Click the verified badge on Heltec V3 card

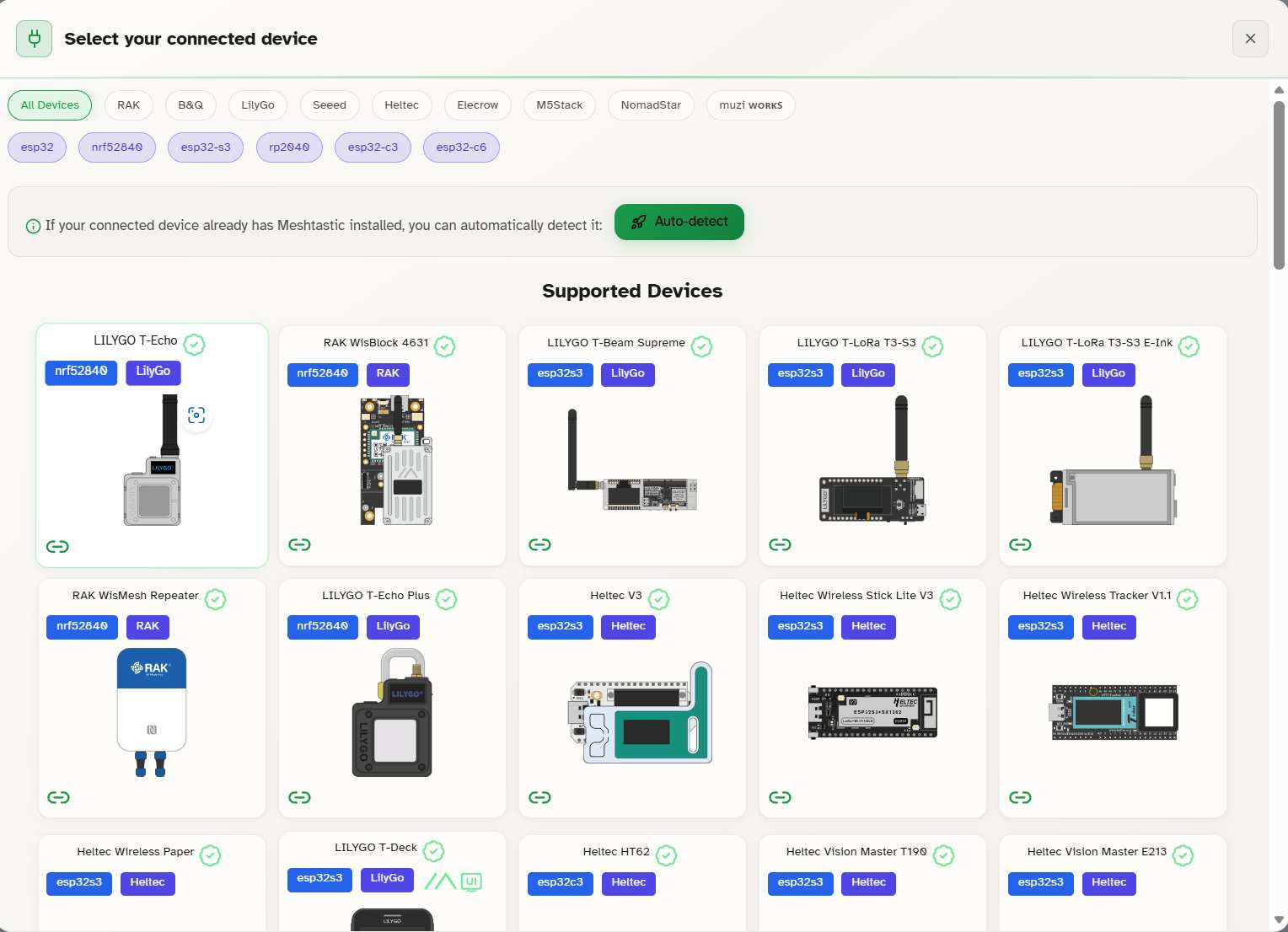point(659,599)
